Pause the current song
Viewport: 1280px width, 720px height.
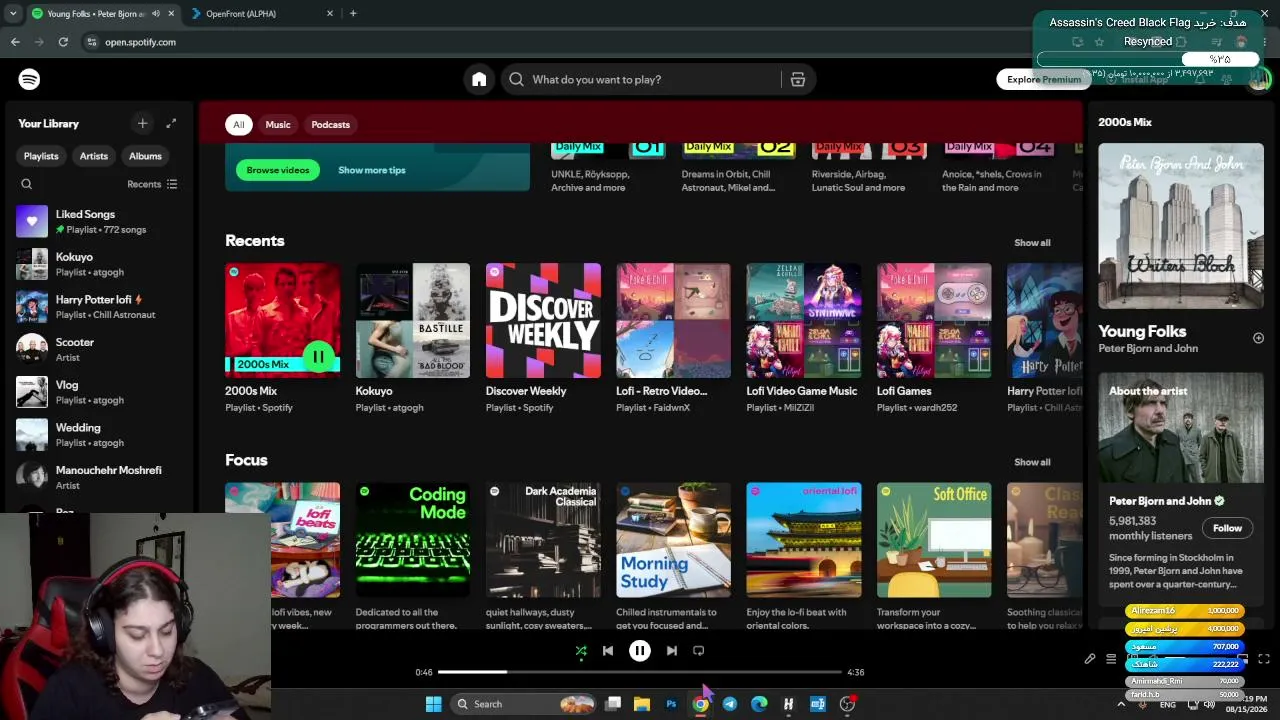pyautogui.click(x=640, y=651)
